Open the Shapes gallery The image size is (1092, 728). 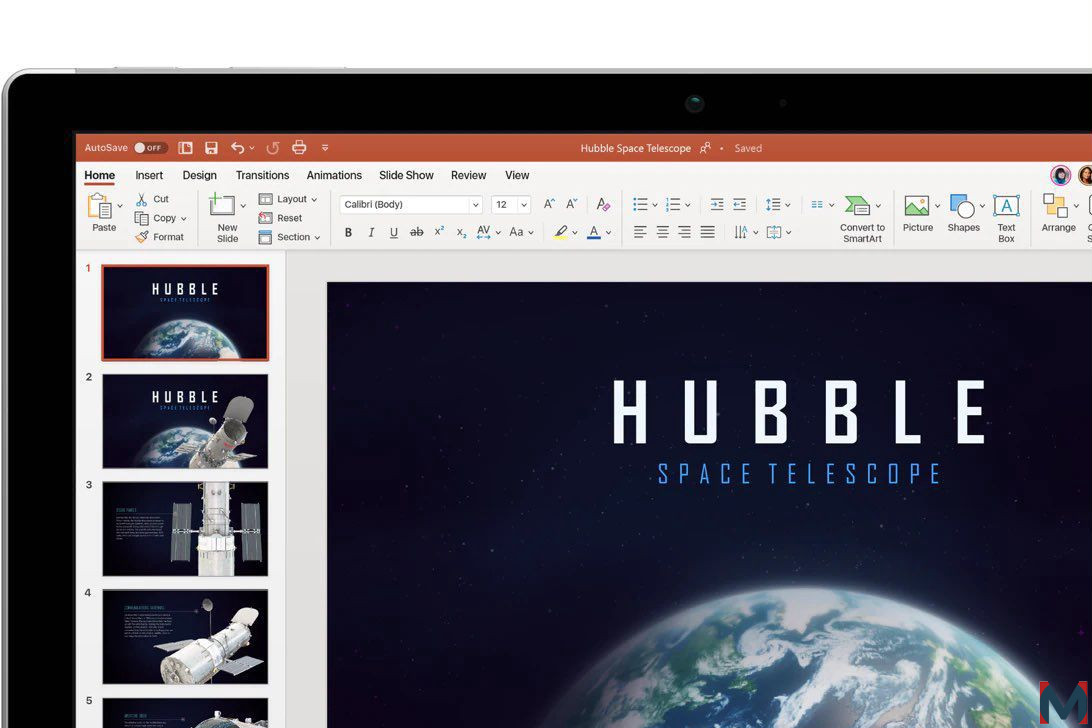(x=963, y=213)
